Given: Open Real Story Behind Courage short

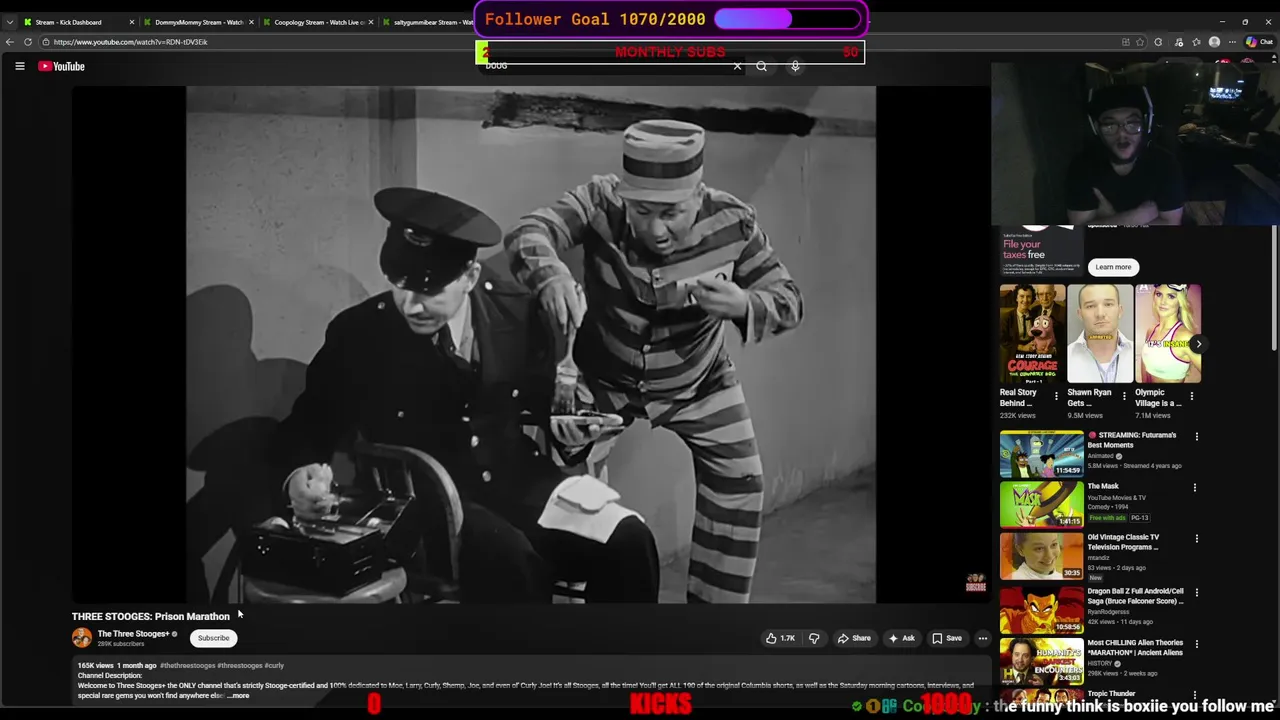Looking at the screenshot, I should click(x=1032, y=333).
